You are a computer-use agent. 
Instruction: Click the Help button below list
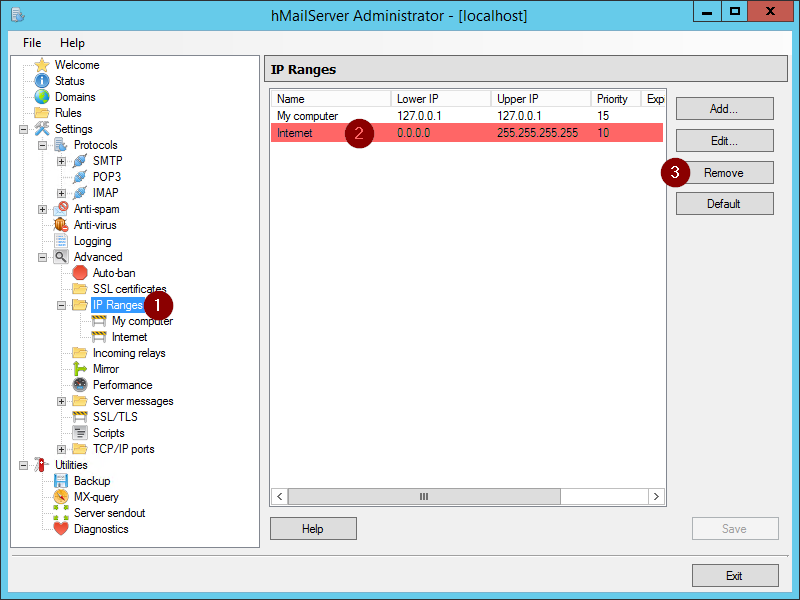[313, 529]
